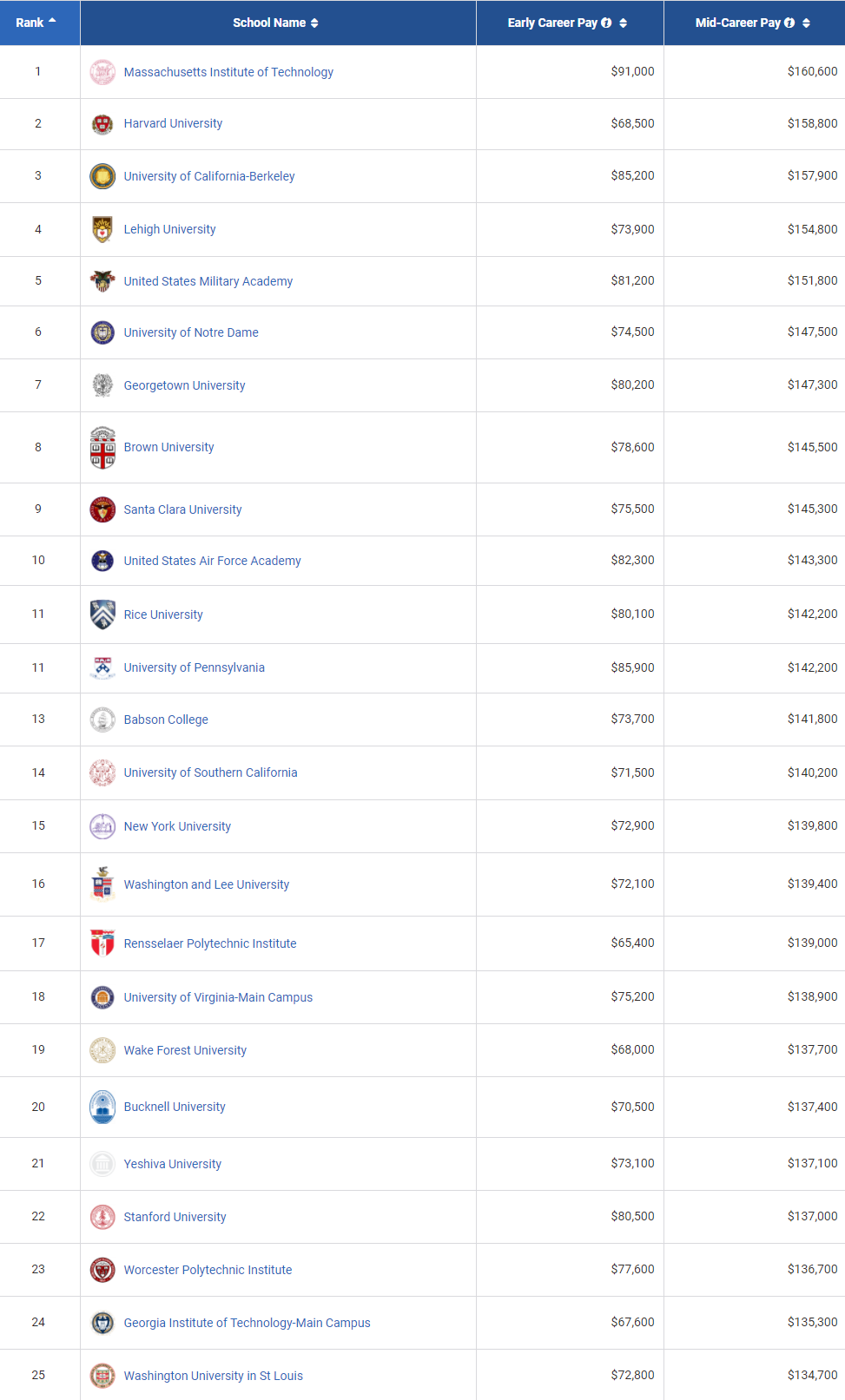Click the Lehigh University shield logo
Screen dimensions: 845x1400
click(102, 229)
